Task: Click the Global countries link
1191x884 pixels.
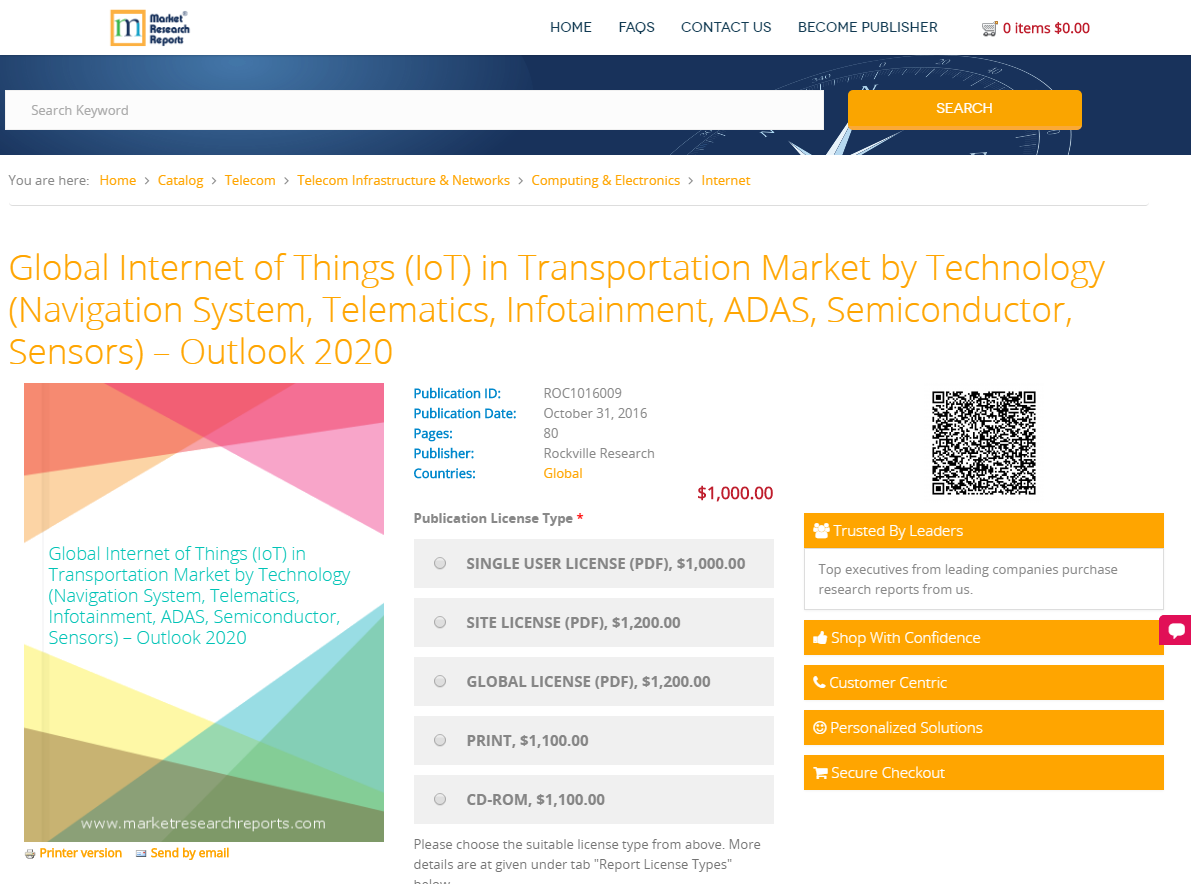Action: [563, 474]
